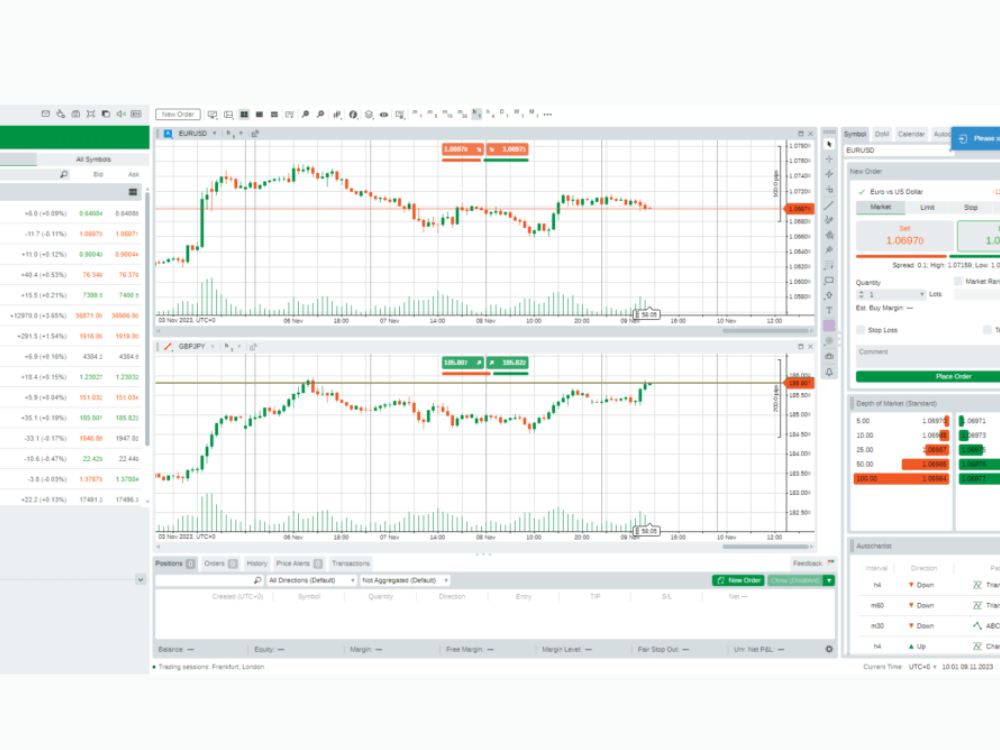The width and height of the screenshot is (1000, 750).
Task: Click the EURUSD symbol search field in right panel
Action: pos(897,151)
